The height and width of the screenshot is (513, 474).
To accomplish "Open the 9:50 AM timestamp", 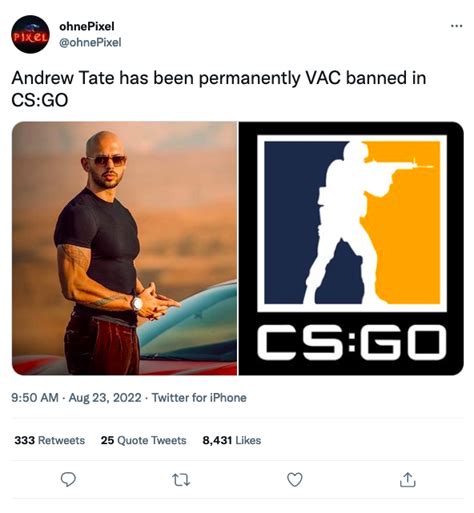I will (x=35, y=398).
